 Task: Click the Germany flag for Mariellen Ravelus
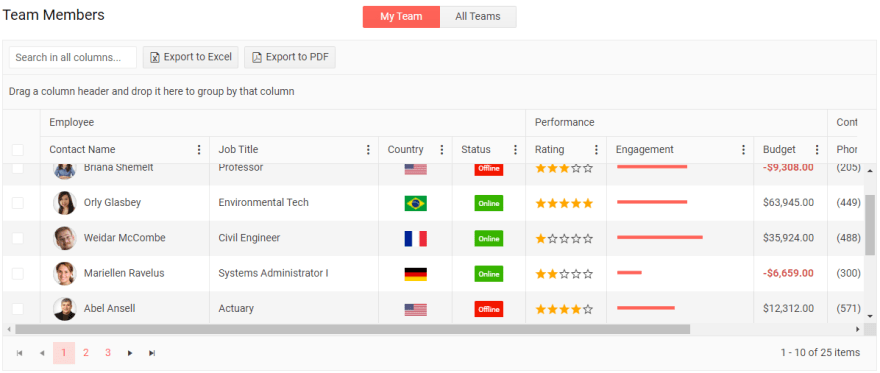(x=415, y=274)
